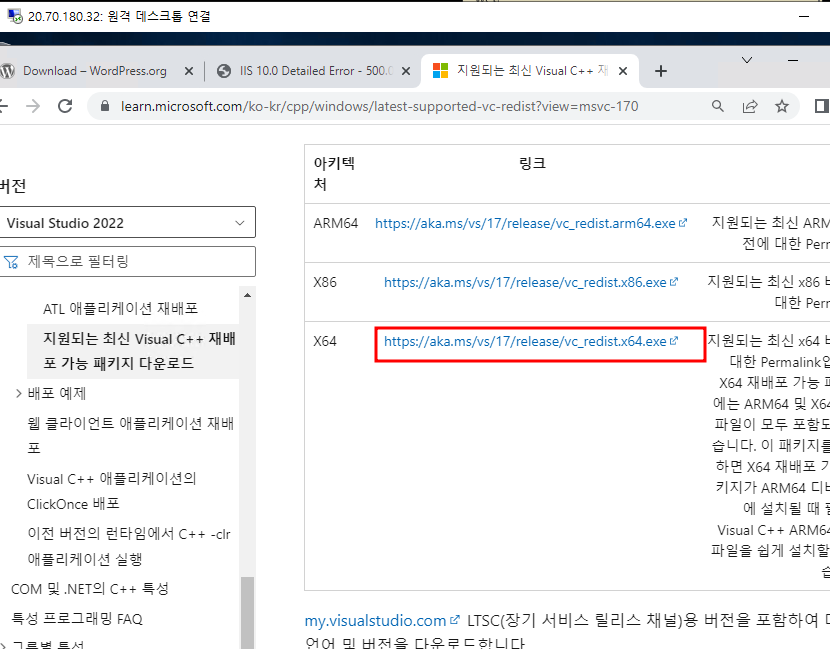Close the IIS 10.0 Detailed Error tab
Viewport: 830px width, 649px height.
[x=406, y=71]
